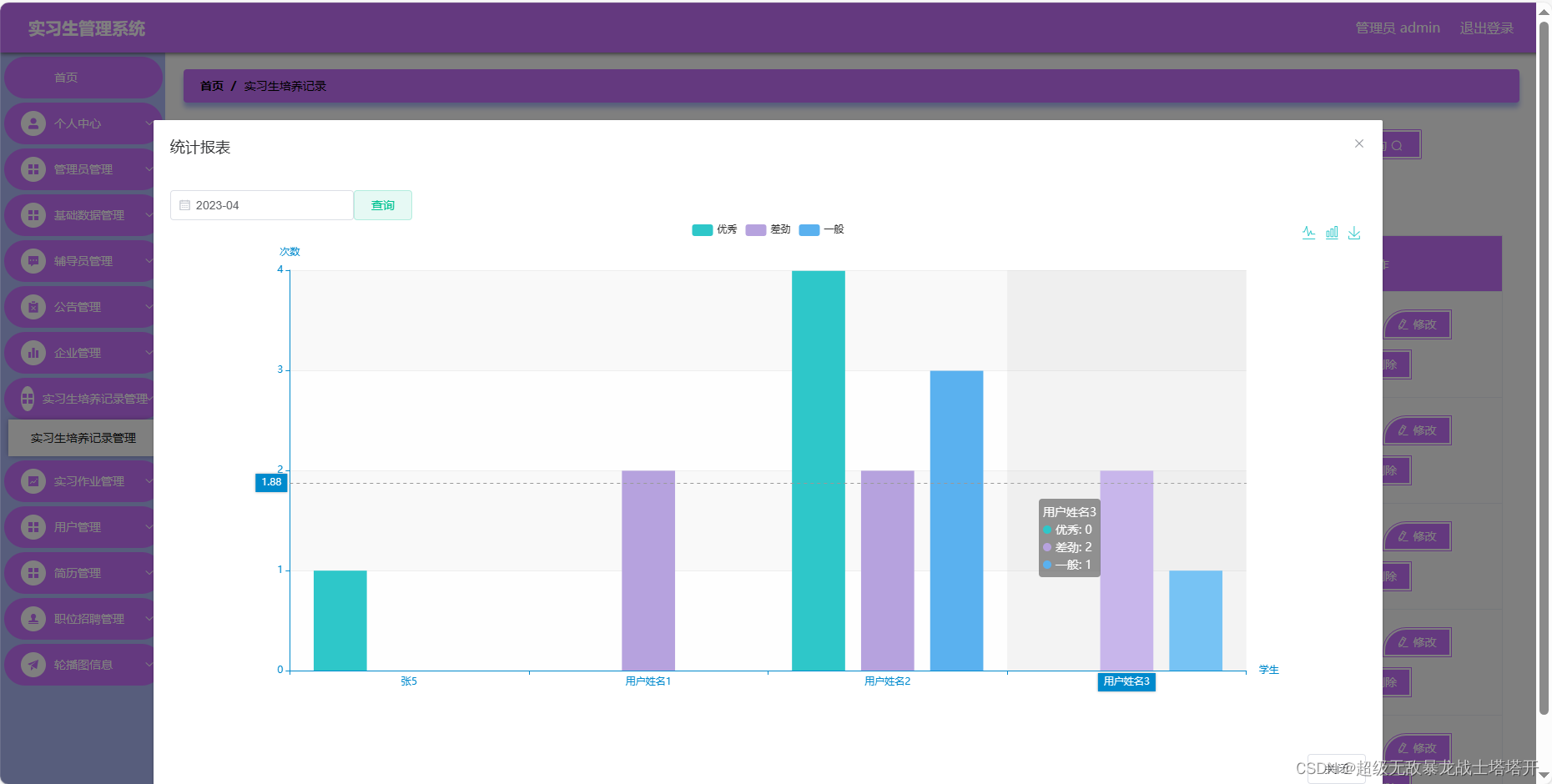The height and width of the screenshot is (784, 1552).
Task: Click 用户姓名3 purple 差劲 bar
Action: [x=1126, y=570]
